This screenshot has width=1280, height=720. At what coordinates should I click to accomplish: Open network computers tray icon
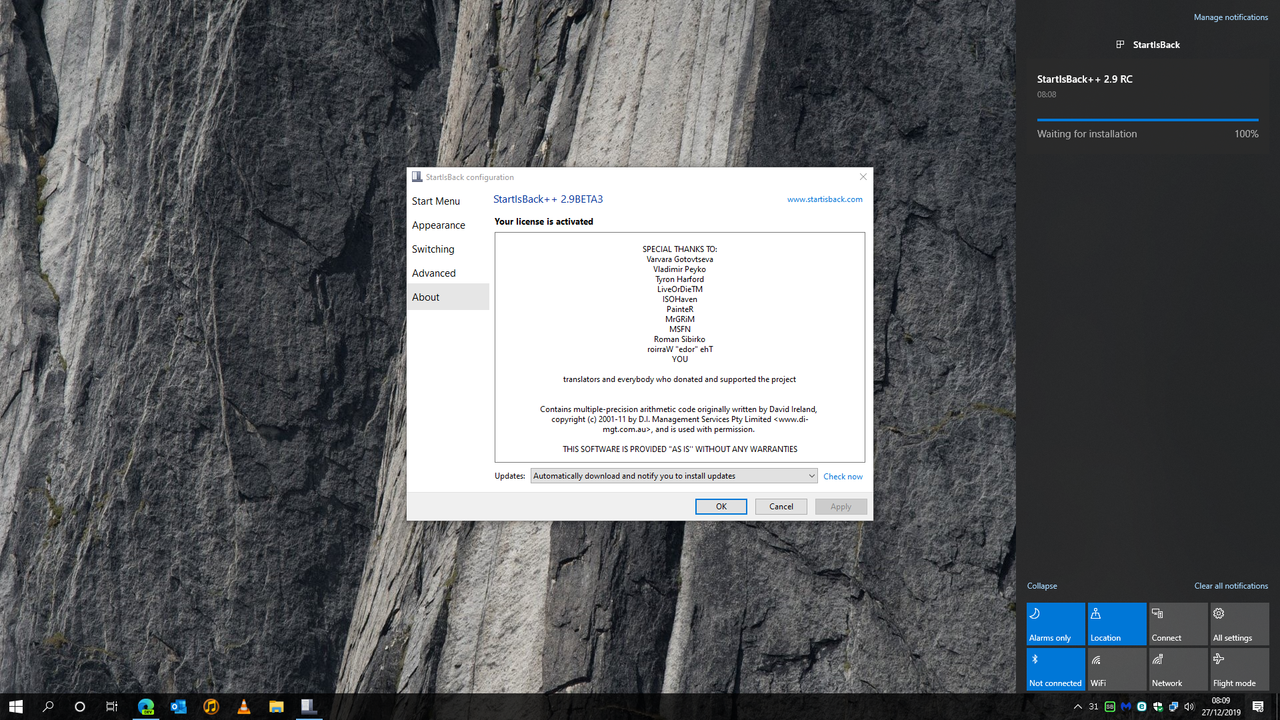tap(1173, 707)
